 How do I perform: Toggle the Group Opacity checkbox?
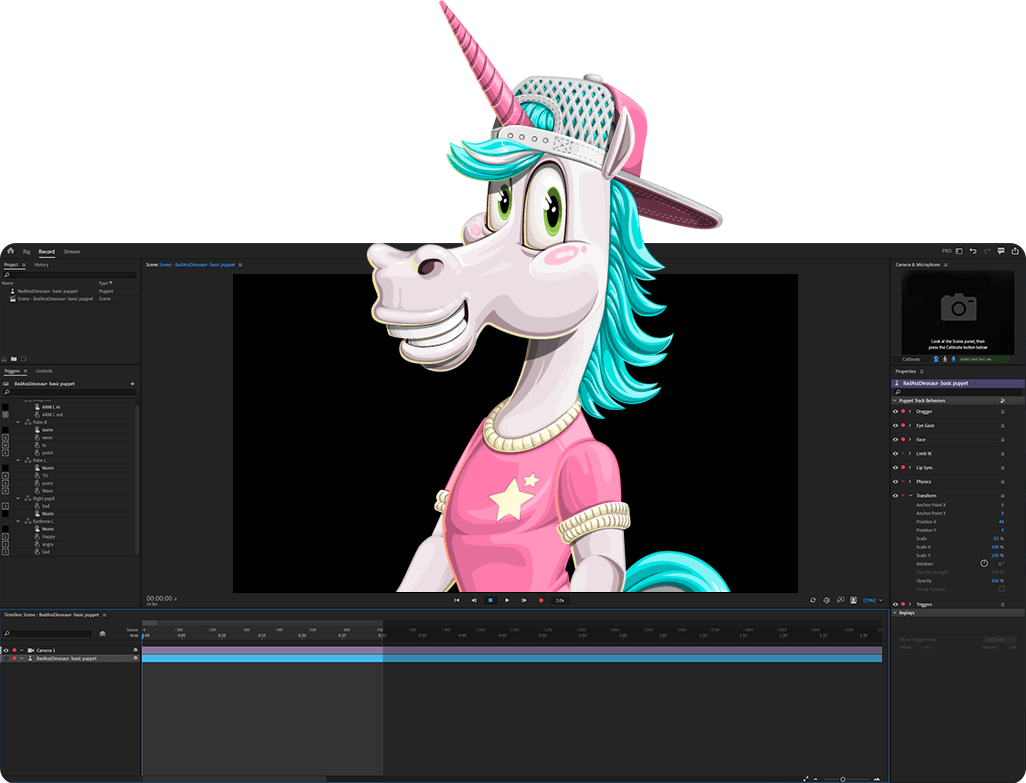pyautogui.click(x=1001, y=589)
